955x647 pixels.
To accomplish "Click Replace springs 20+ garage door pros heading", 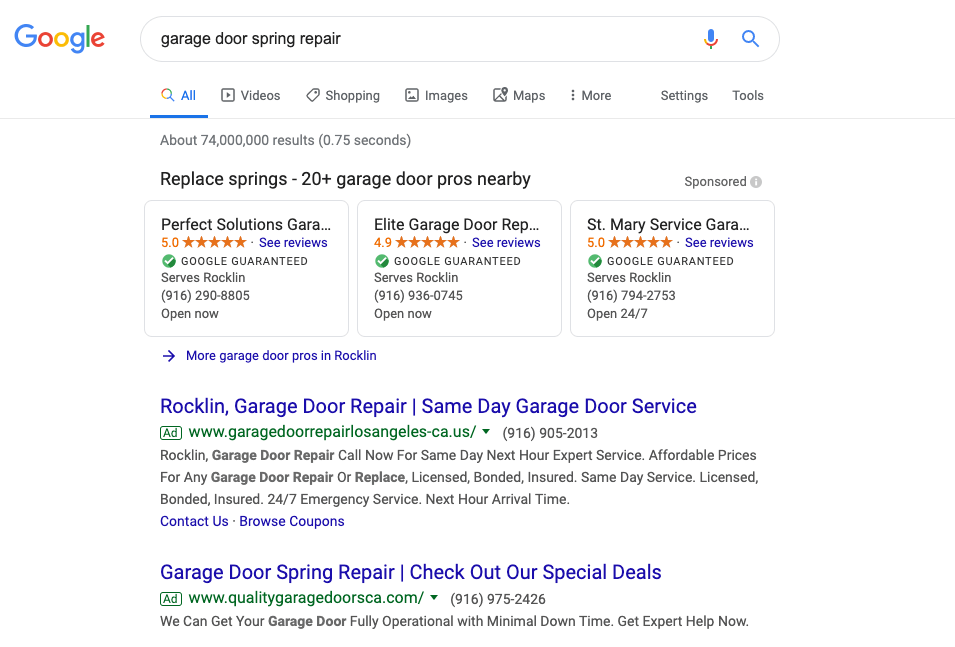I will (x=345, y=179).
